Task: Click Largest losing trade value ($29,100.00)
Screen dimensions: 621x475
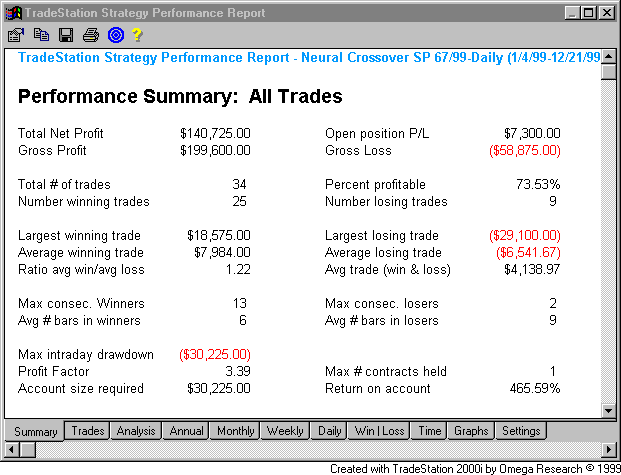Action: [x=525, y=236]
